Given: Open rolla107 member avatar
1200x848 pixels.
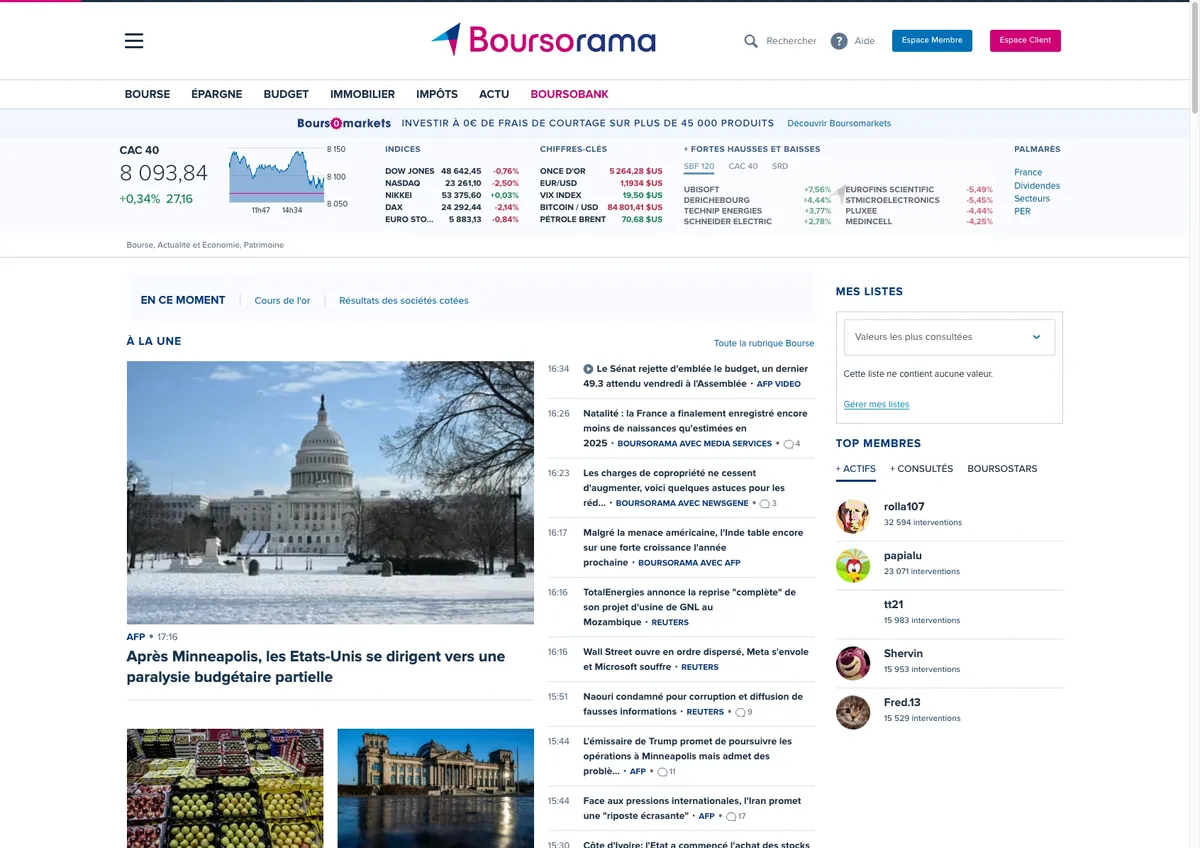Looking at the screenshot, I should click(x=853, y=516).
